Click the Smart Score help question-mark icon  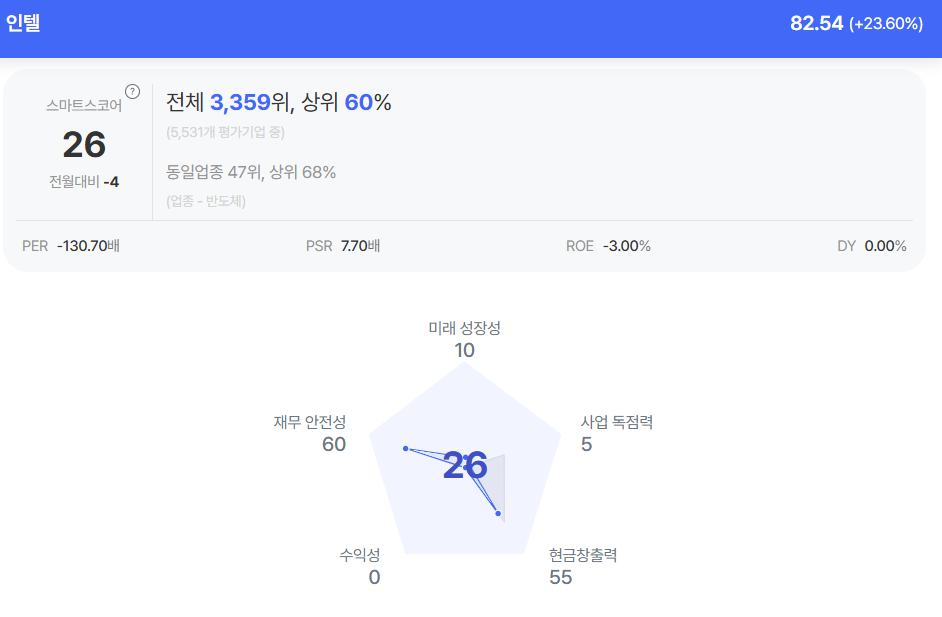coord(132,92)
